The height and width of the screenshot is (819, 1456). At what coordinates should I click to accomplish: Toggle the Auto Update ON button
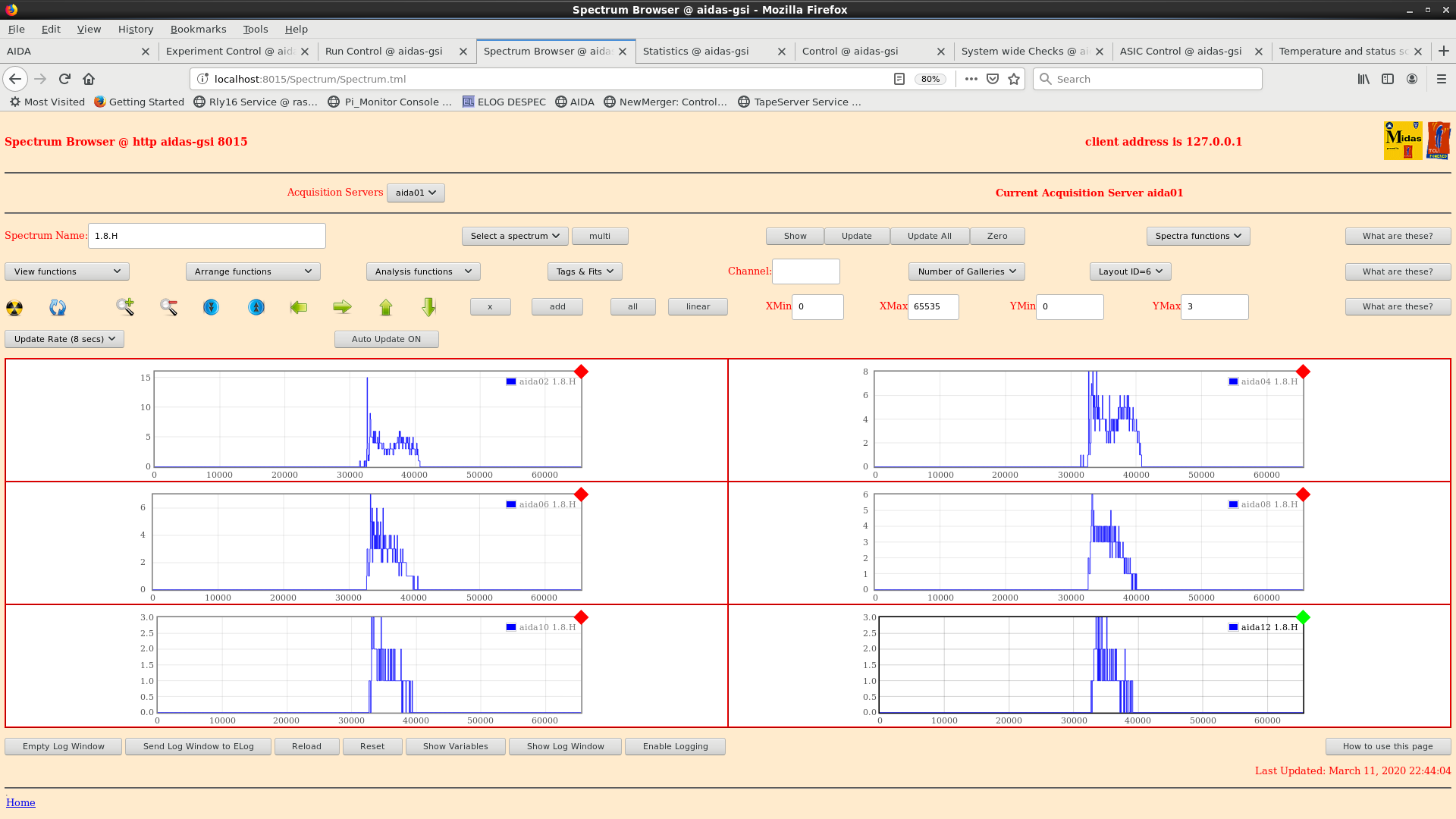[386, 339]
